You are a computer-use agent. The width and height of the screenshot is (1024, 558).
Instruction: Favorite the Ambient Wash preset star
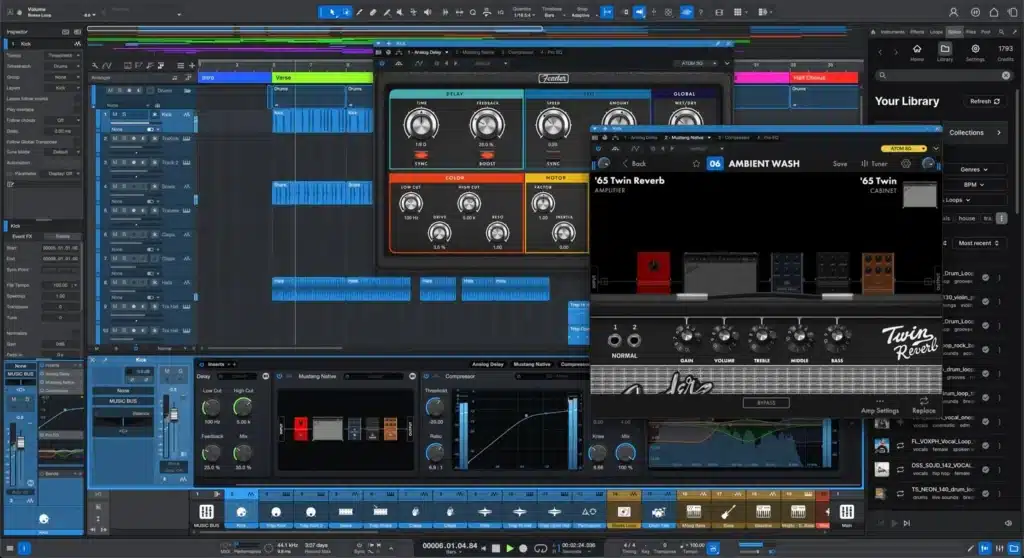(x=696, y=163)
